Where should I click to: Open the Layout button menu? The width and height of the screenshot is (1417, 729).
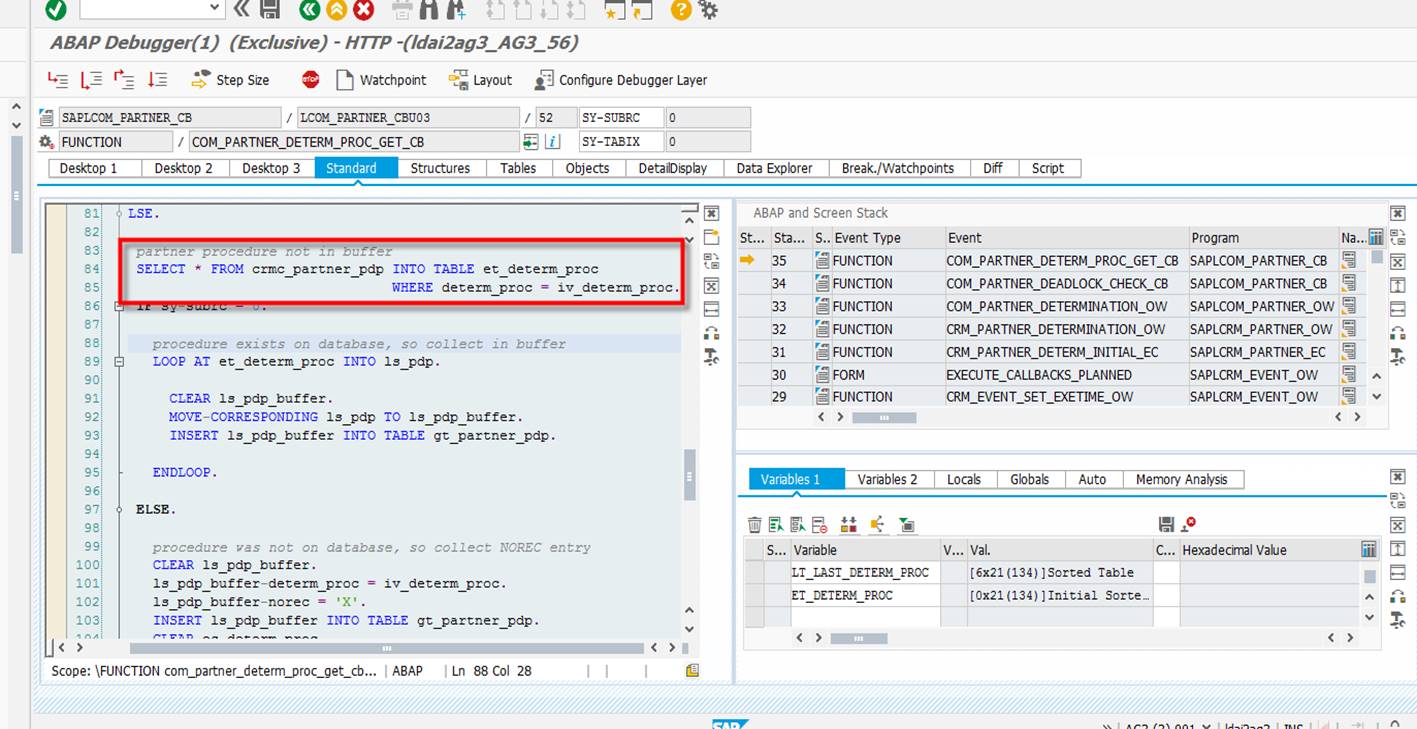481,80
